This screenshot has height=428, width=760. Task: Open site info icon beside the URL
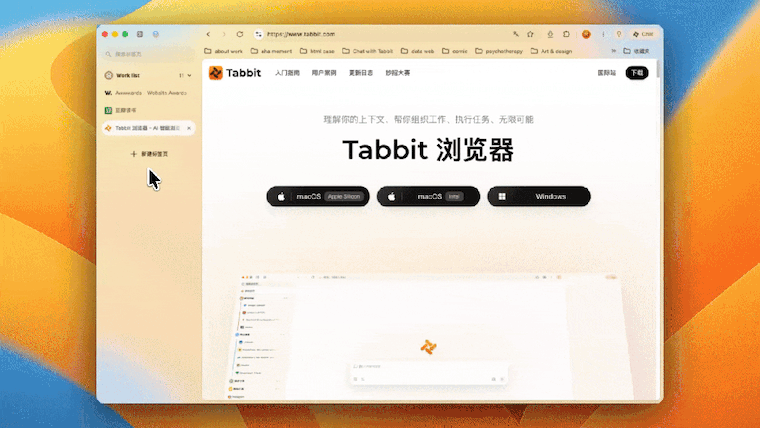258,34
